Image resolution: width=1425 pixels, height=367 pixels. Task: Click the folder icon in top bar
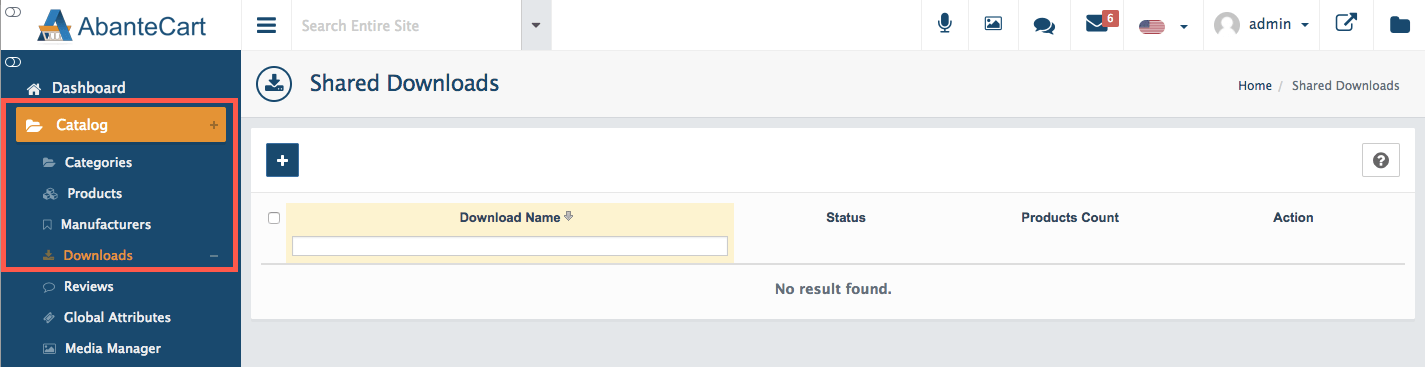1400,25
